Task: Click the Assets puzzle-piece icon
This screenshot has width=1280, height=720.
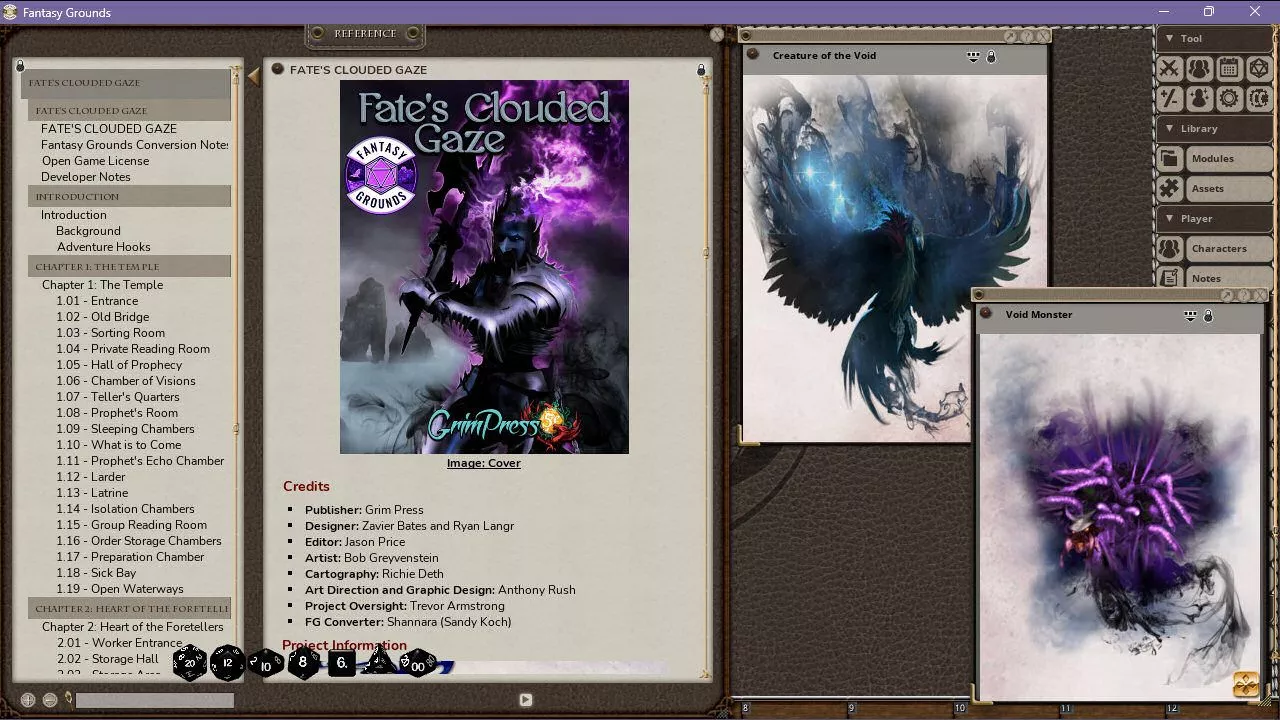Action: 1169,189
